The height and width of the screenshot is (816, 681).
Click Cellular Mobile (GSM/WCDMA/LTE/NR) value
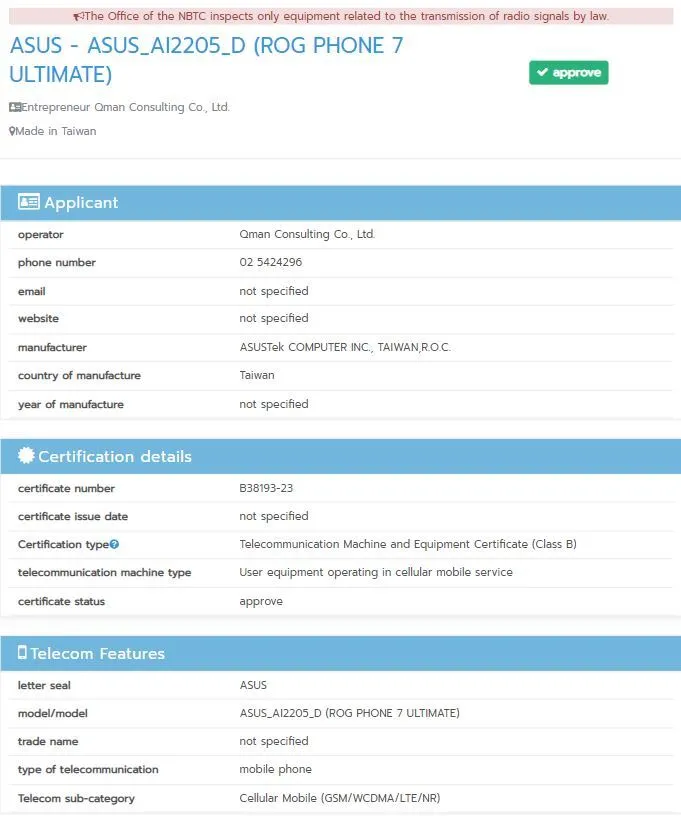(340, 798)
